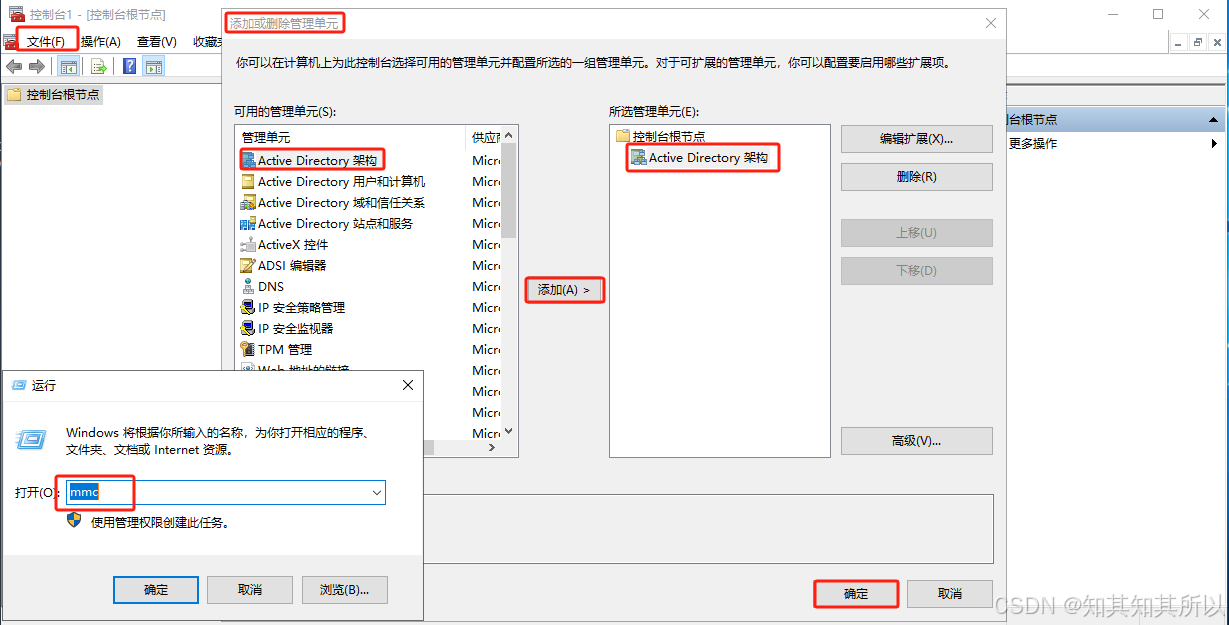Click the Back arrow in console toolbar
Screen dimensions: 1229x625
[14, 67]
